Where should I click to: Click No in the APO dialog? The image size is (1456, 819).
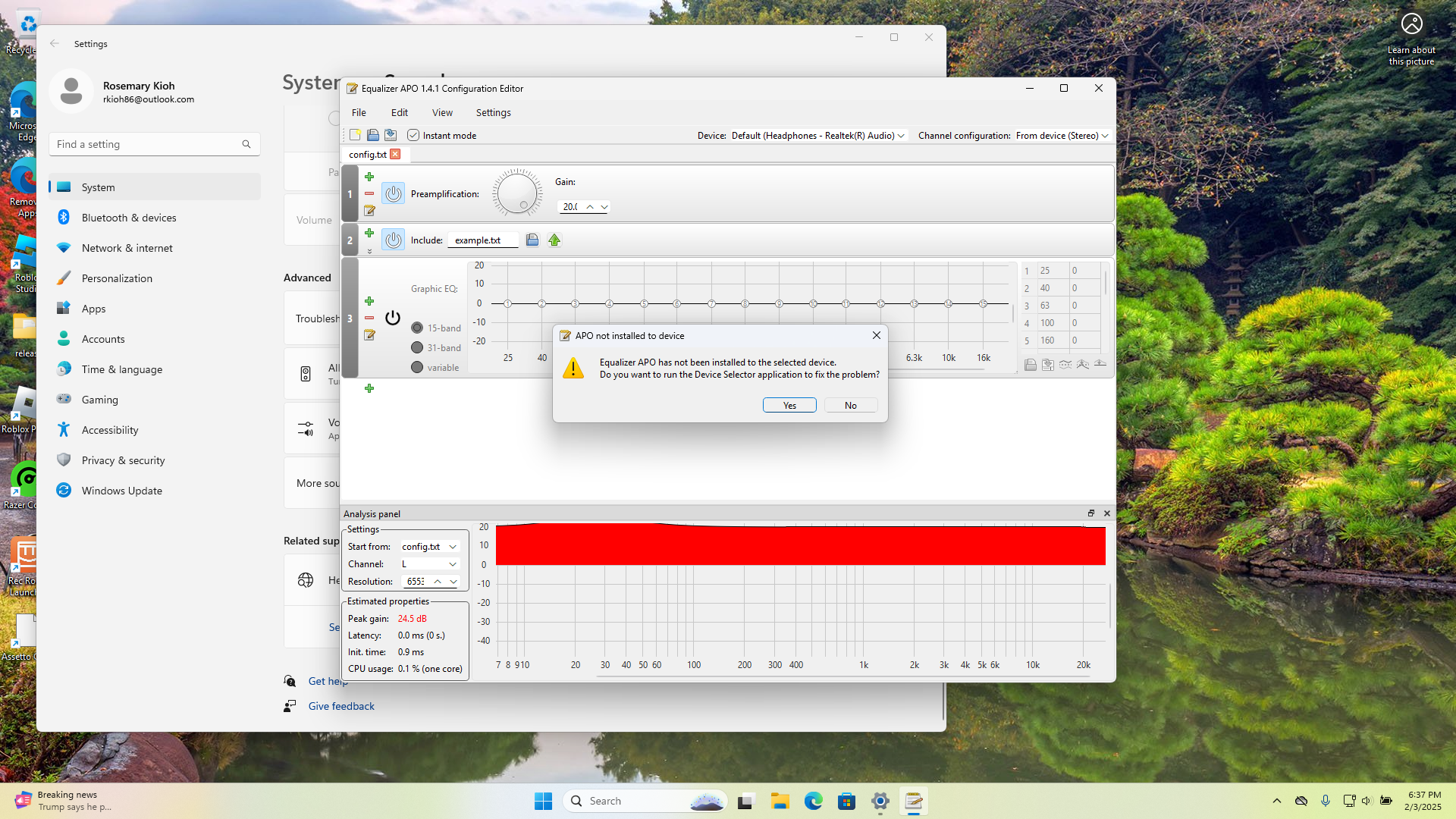[x=851, y=405]
